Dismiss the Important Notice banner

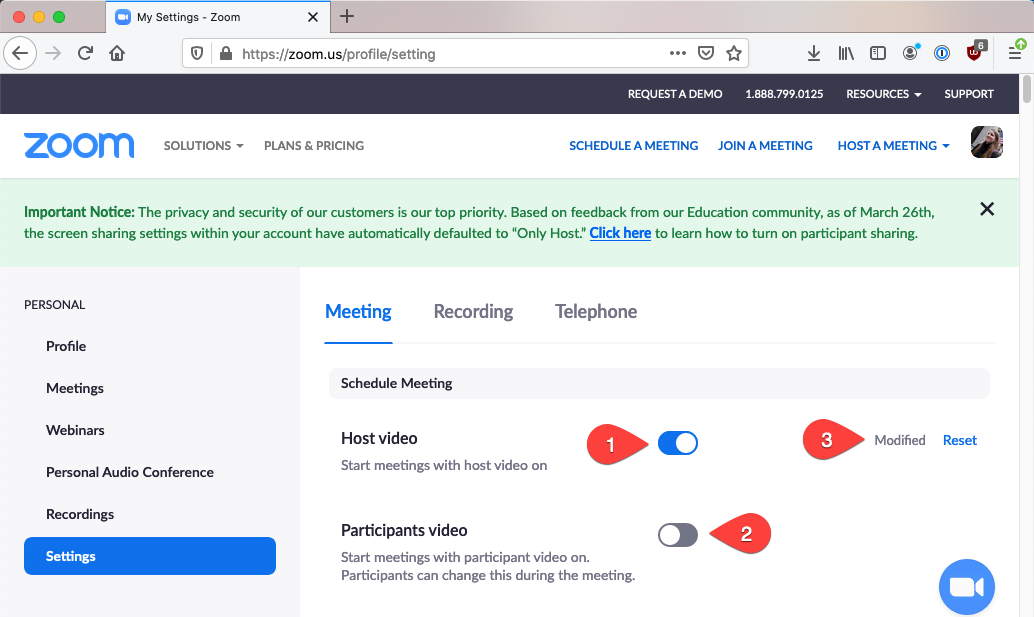pos(987,209)
